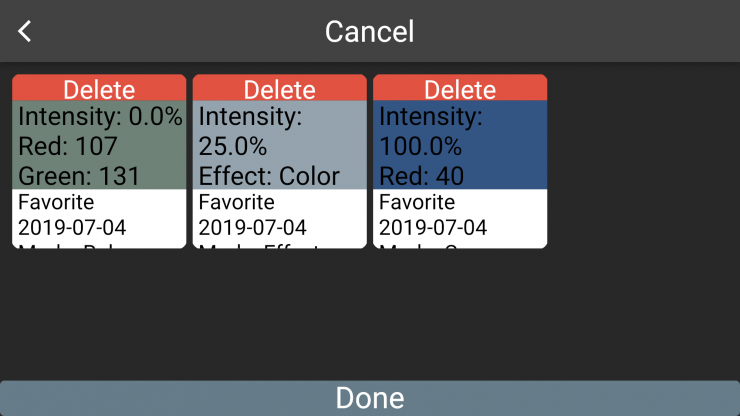
Task: Delete the green Intensity 0.0% favorite
Action: coord(99,88)
